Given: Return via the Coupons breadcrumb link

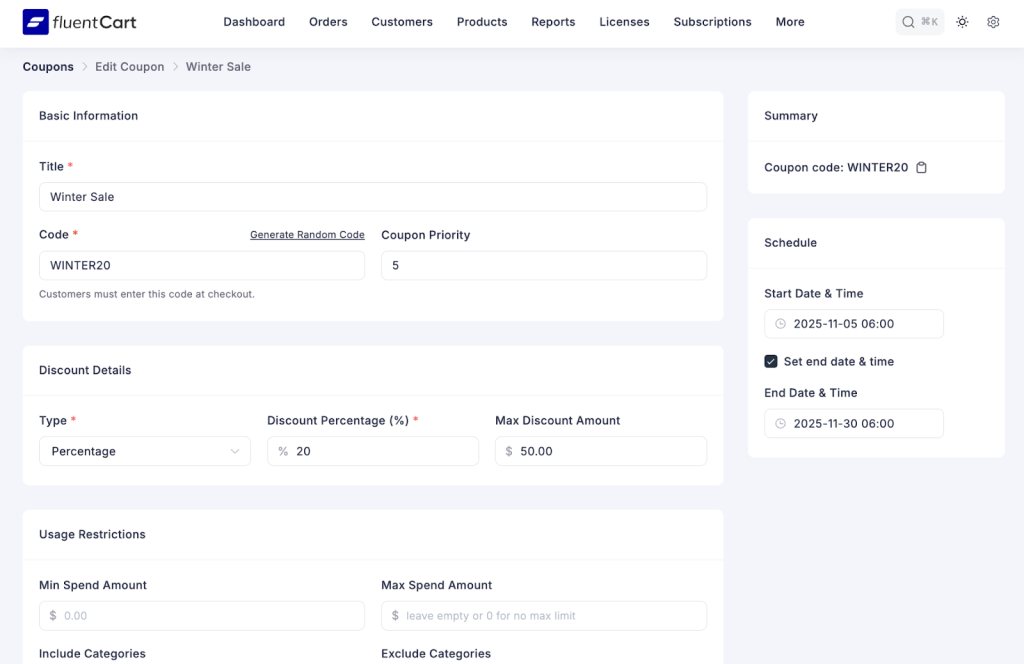Looking at the screenshot, I should click(47, 66).
